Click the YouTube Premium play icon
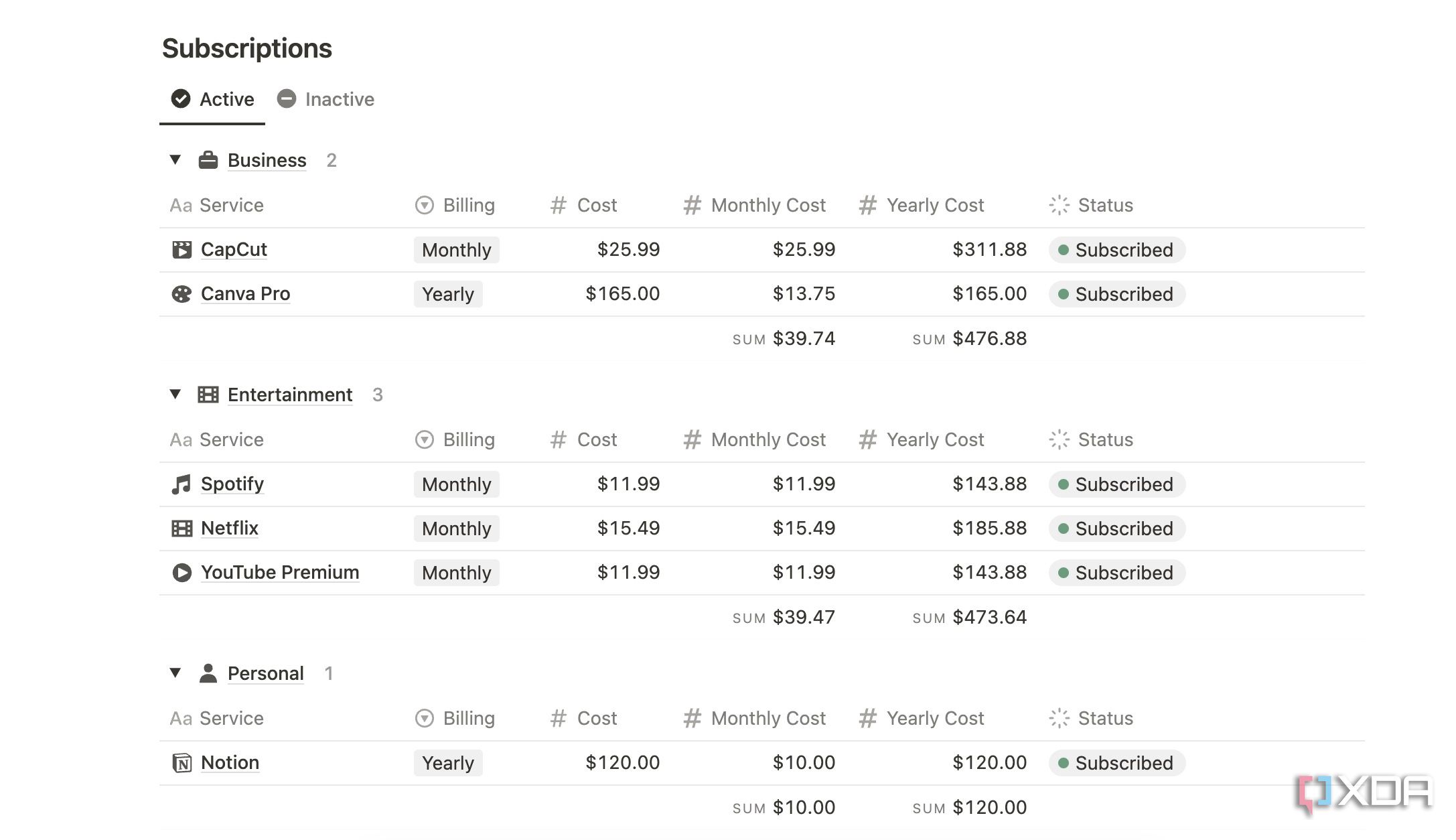The image size is (1456, 840). [x=181, y=573]
